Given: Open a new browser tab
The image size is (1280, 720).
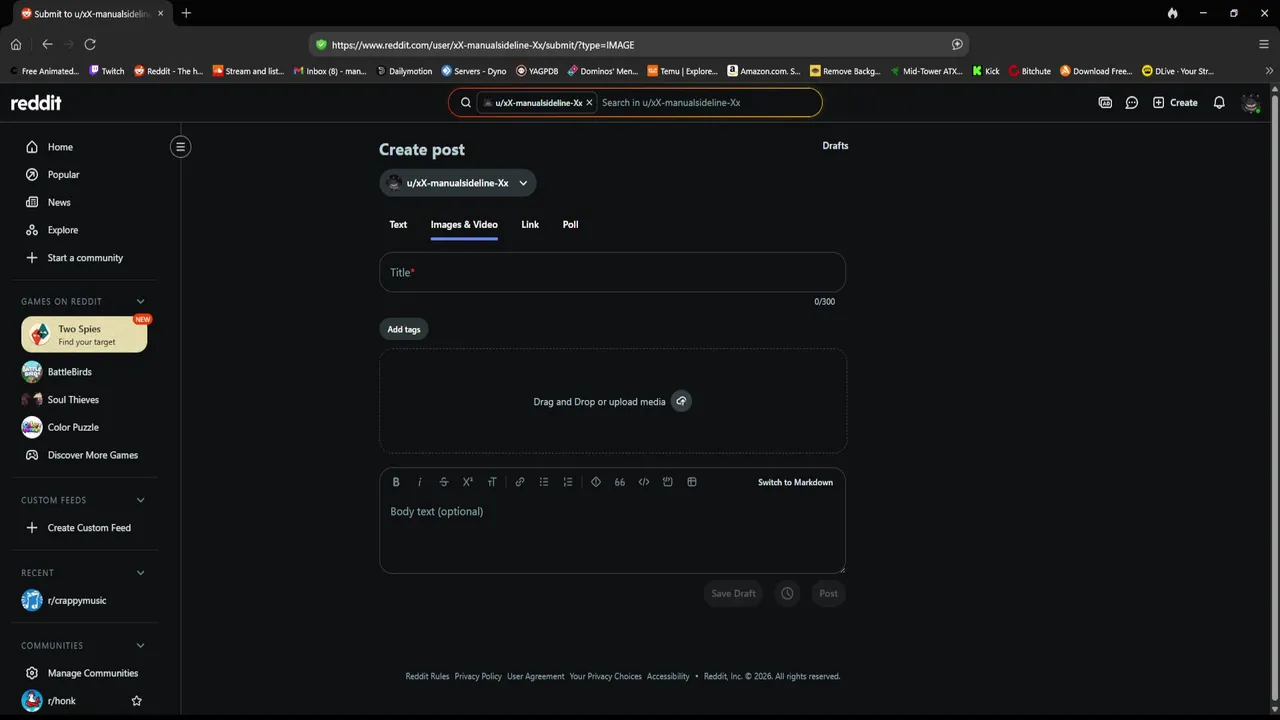Looking at the screenshot, I should 186,13.
